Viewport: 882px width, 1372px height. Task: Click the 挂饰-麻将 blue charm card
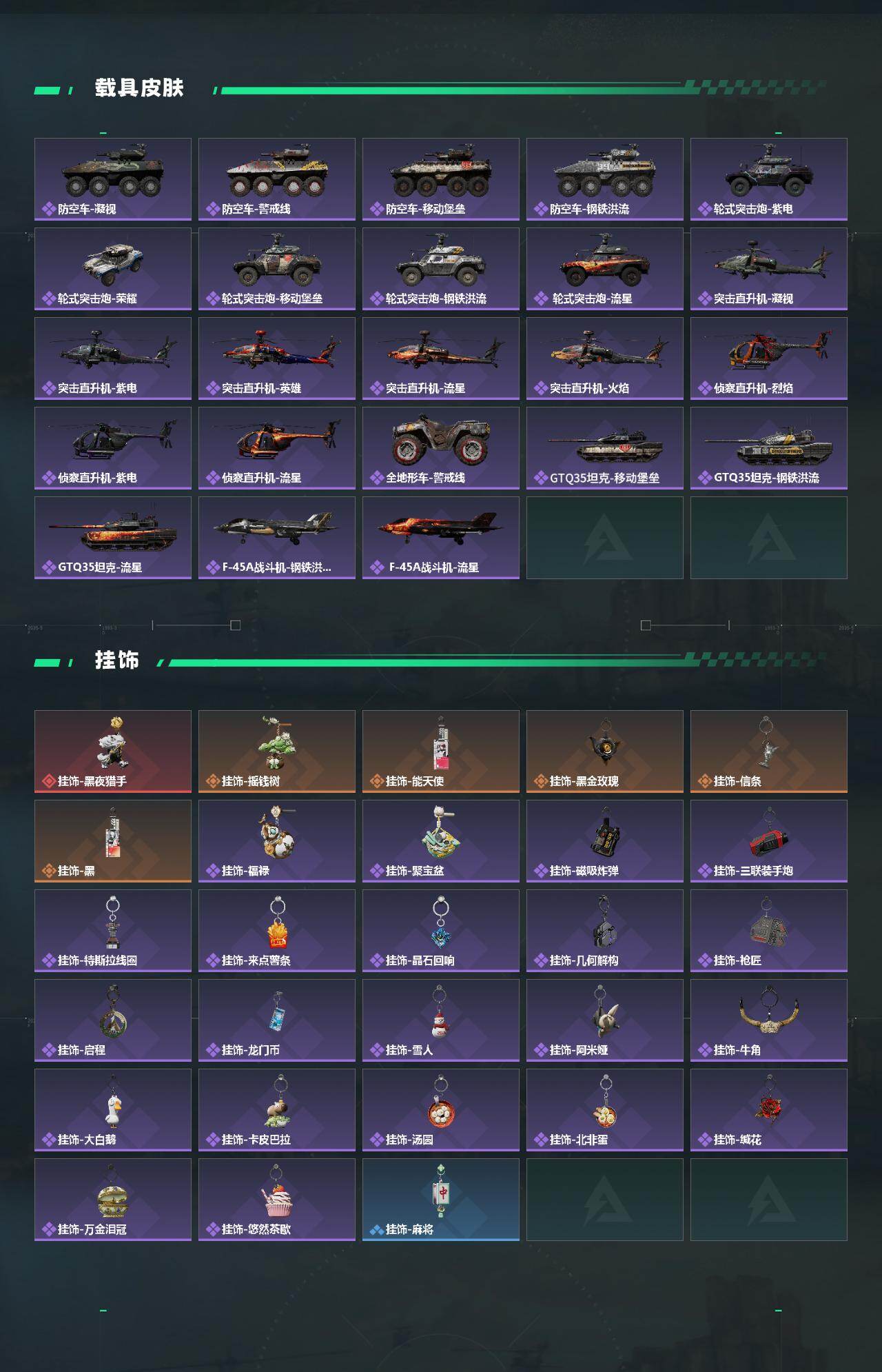[x=441, y=1200]
